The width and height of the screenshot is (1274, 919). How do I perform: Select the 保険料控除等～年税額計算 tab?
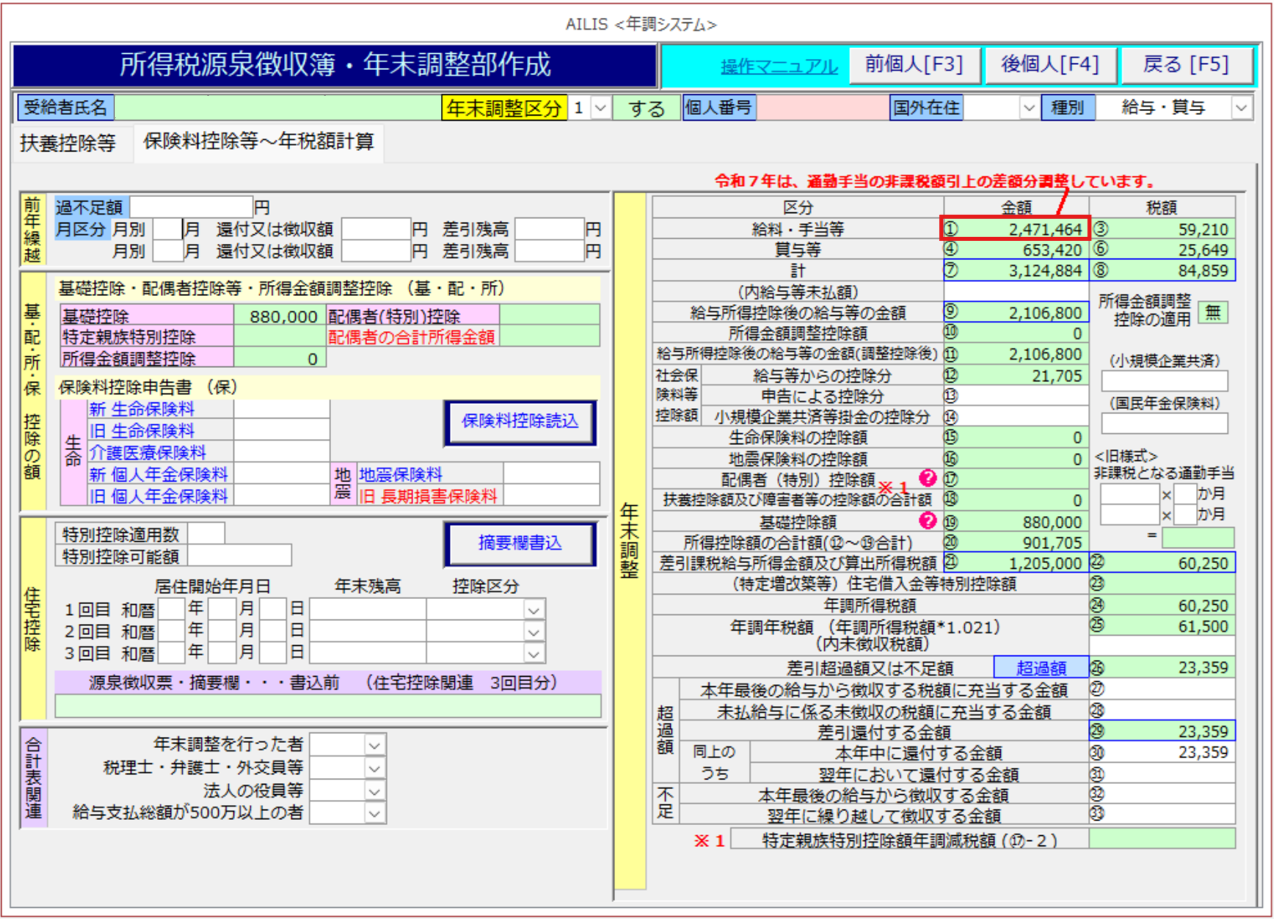256,143
